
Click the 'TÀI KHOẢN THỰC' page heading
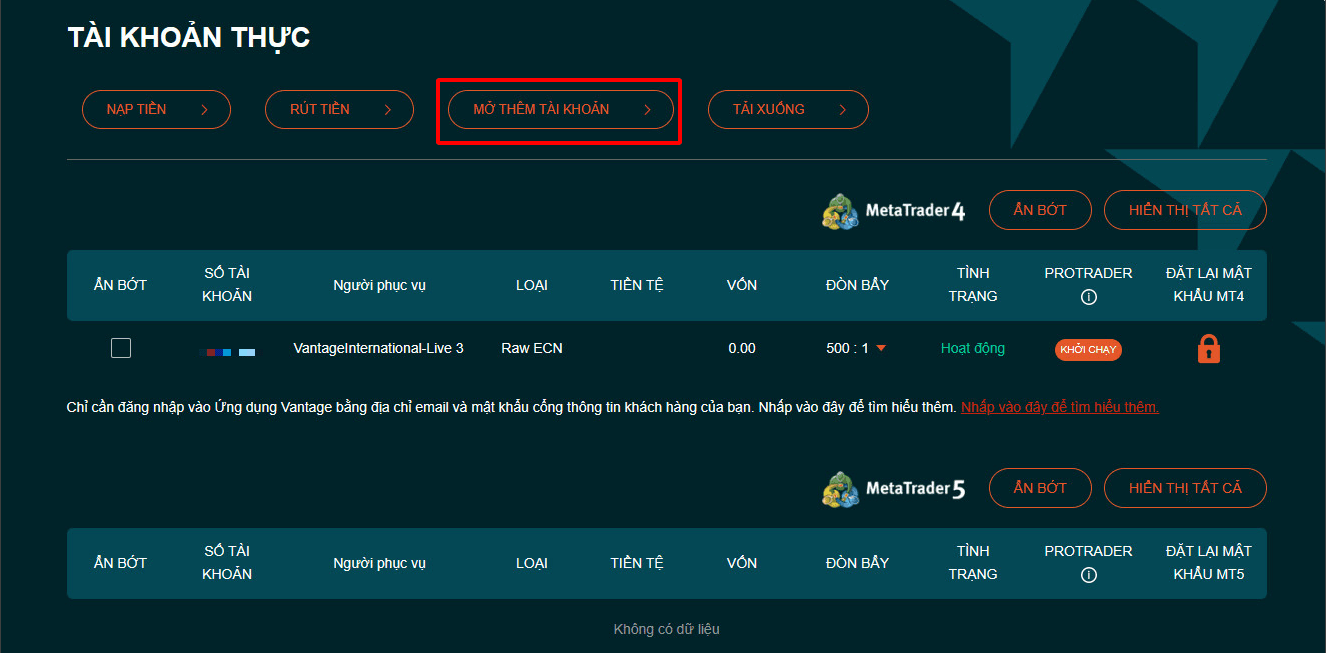point(189,38)
